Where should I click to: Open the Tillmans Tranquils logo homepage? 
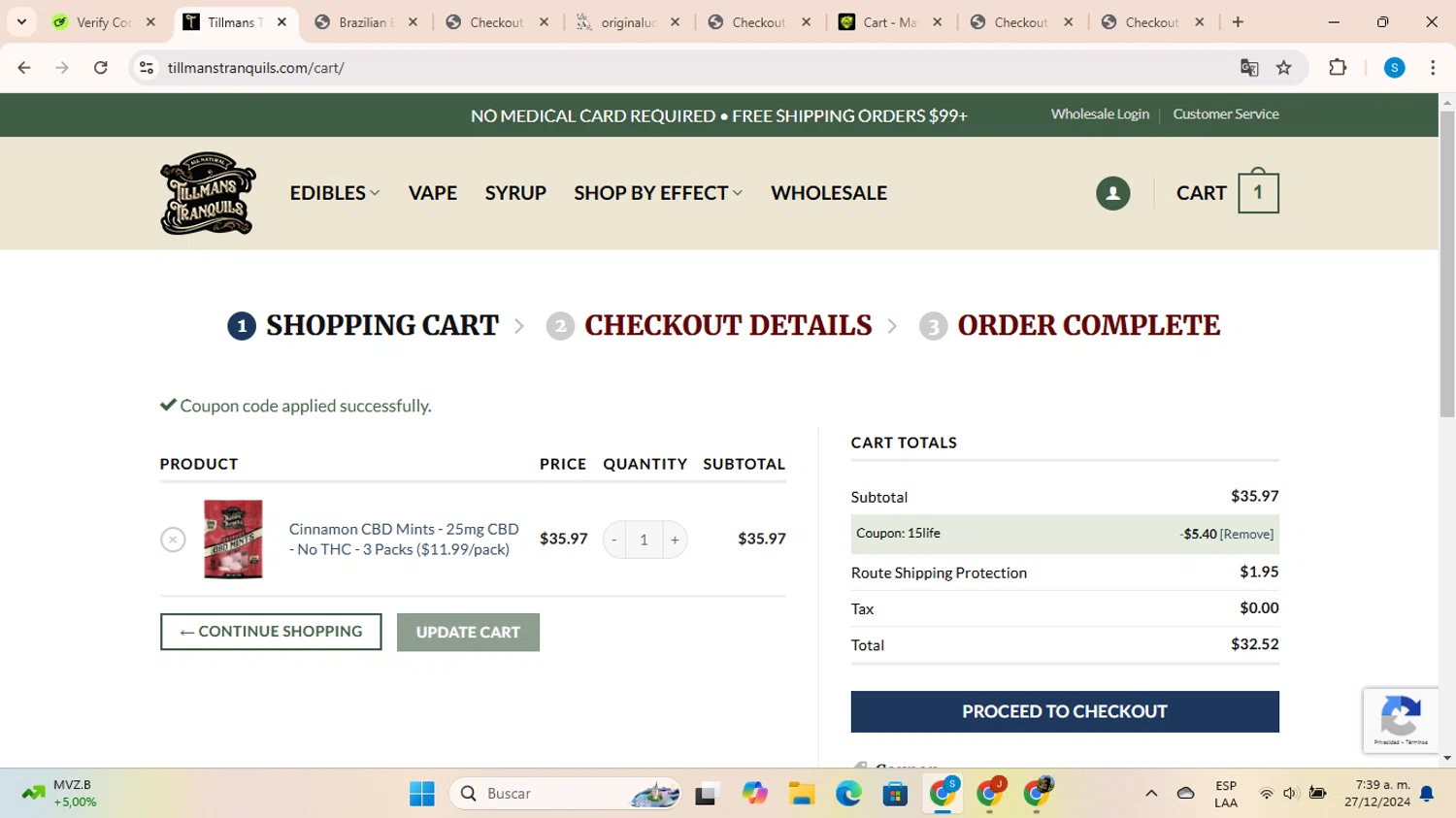tap(208, 193)
